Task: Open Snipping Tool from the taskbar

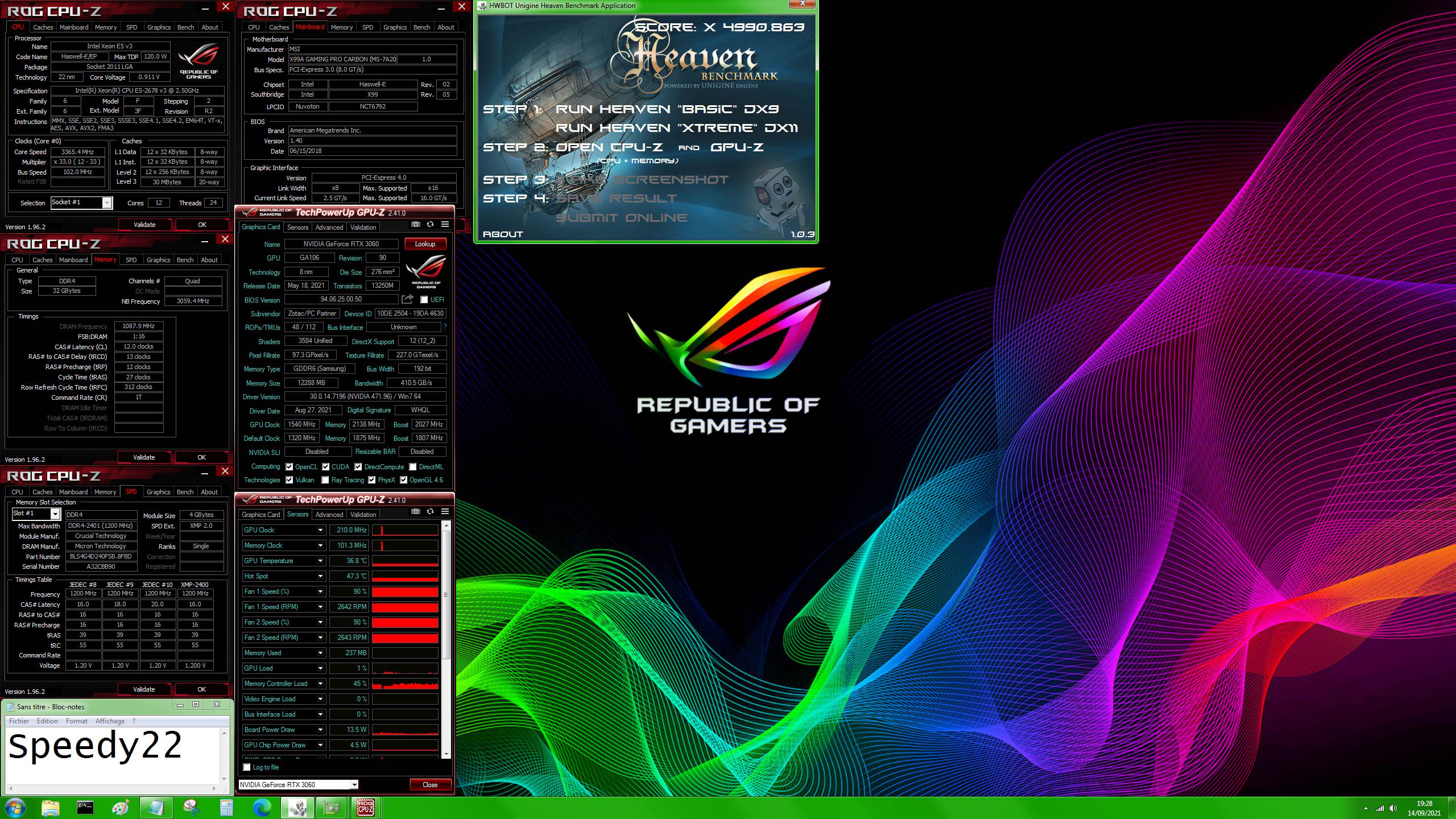Action: click(191, 808)
